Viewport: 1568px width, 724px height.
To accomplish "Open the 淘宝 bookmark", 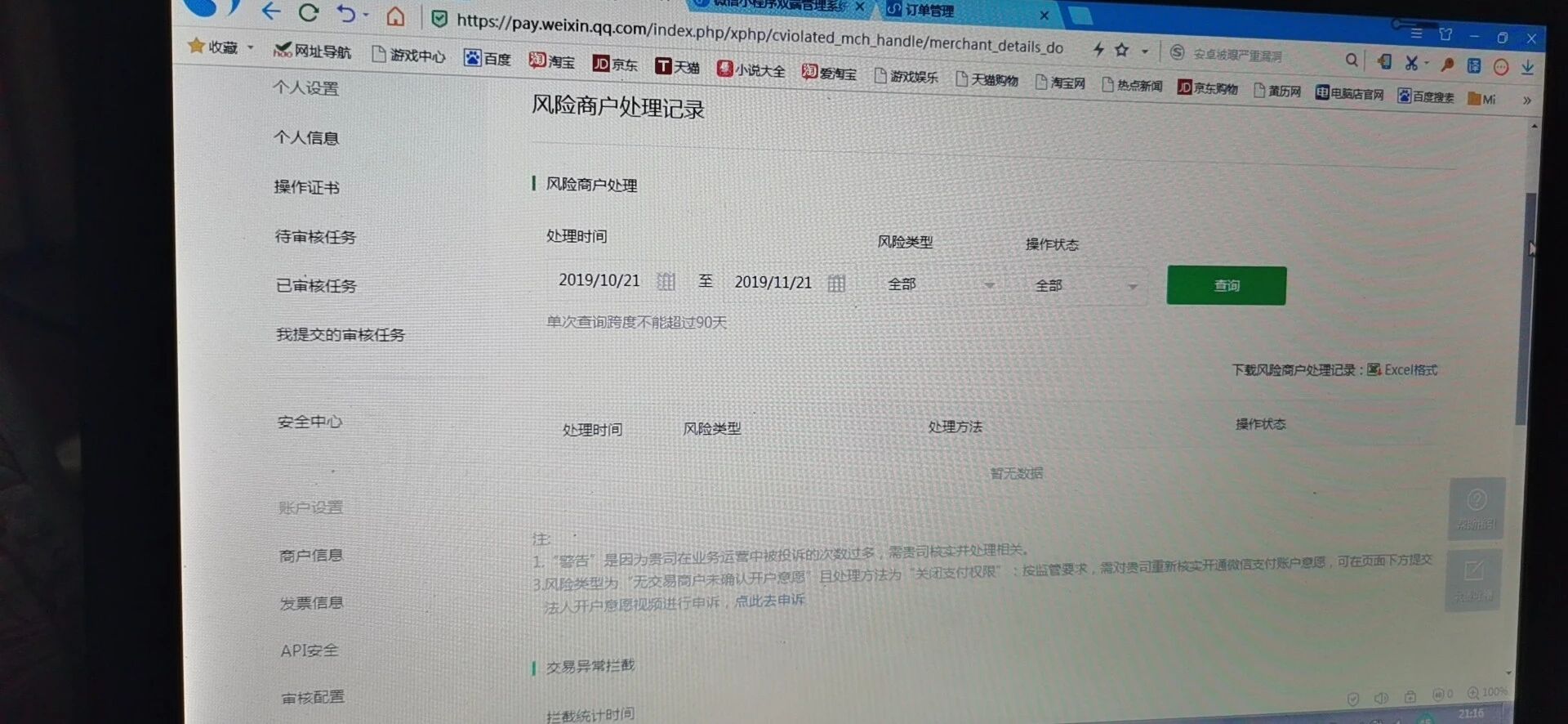I will (552, 61).
